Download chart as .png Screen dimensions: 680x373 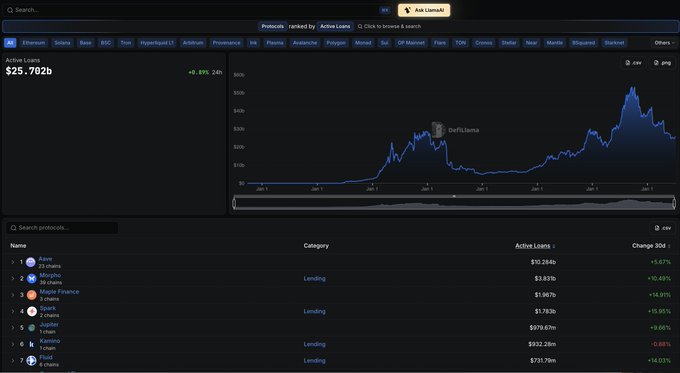click(662, 63)
